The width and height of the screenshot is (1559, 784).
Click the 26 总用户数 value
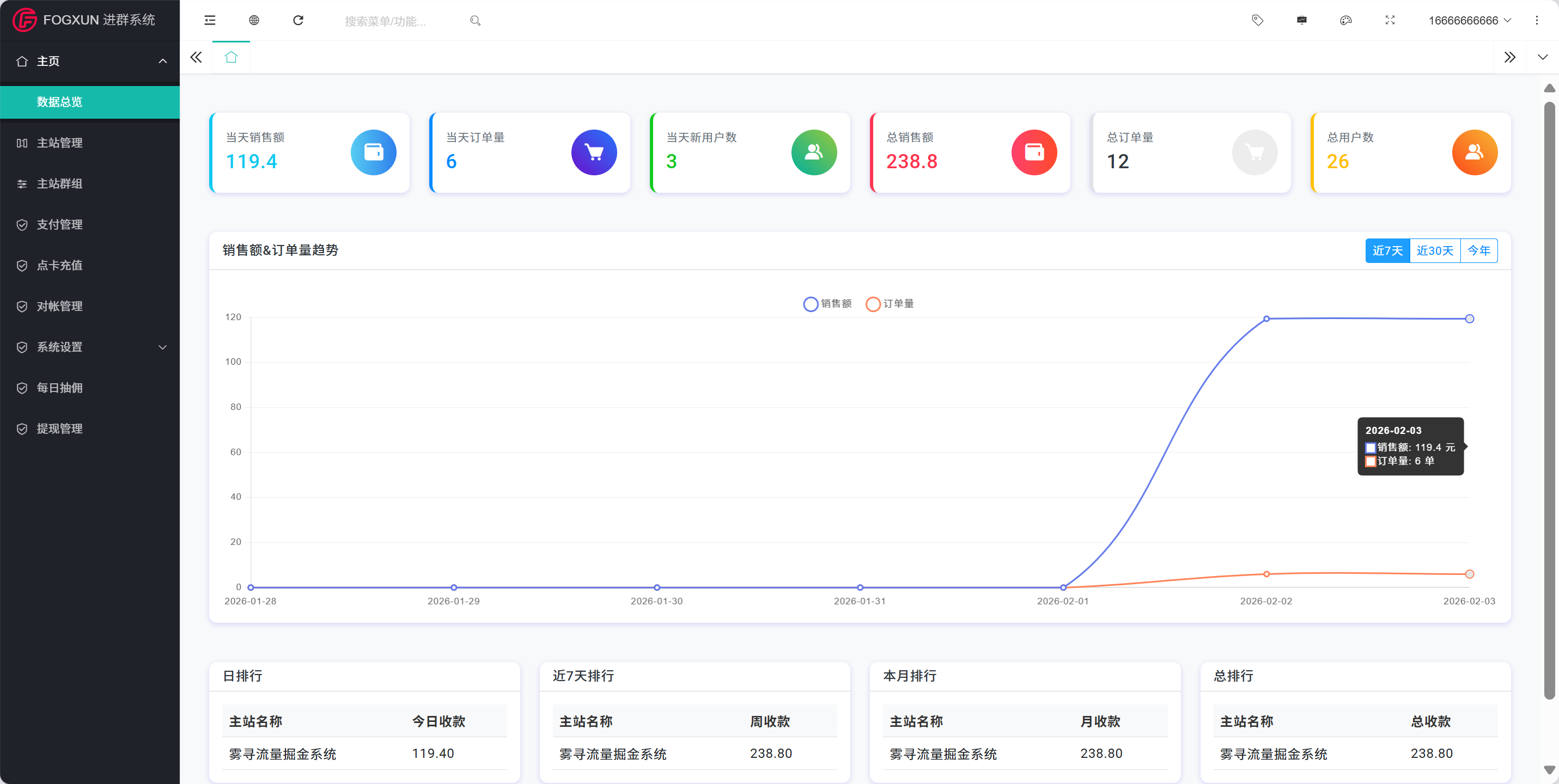point(1337,162)
